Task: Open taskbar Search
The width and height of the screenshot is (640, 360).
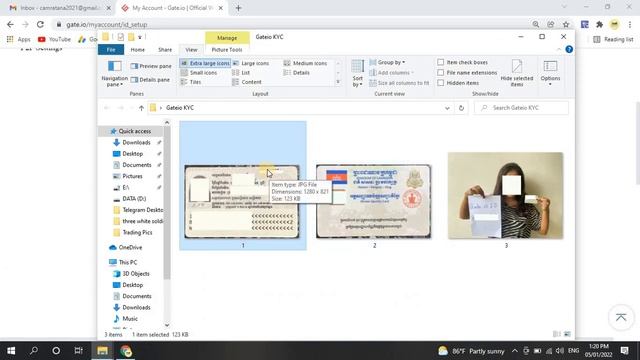Action: pyautogui.click(x=34, y=351)
